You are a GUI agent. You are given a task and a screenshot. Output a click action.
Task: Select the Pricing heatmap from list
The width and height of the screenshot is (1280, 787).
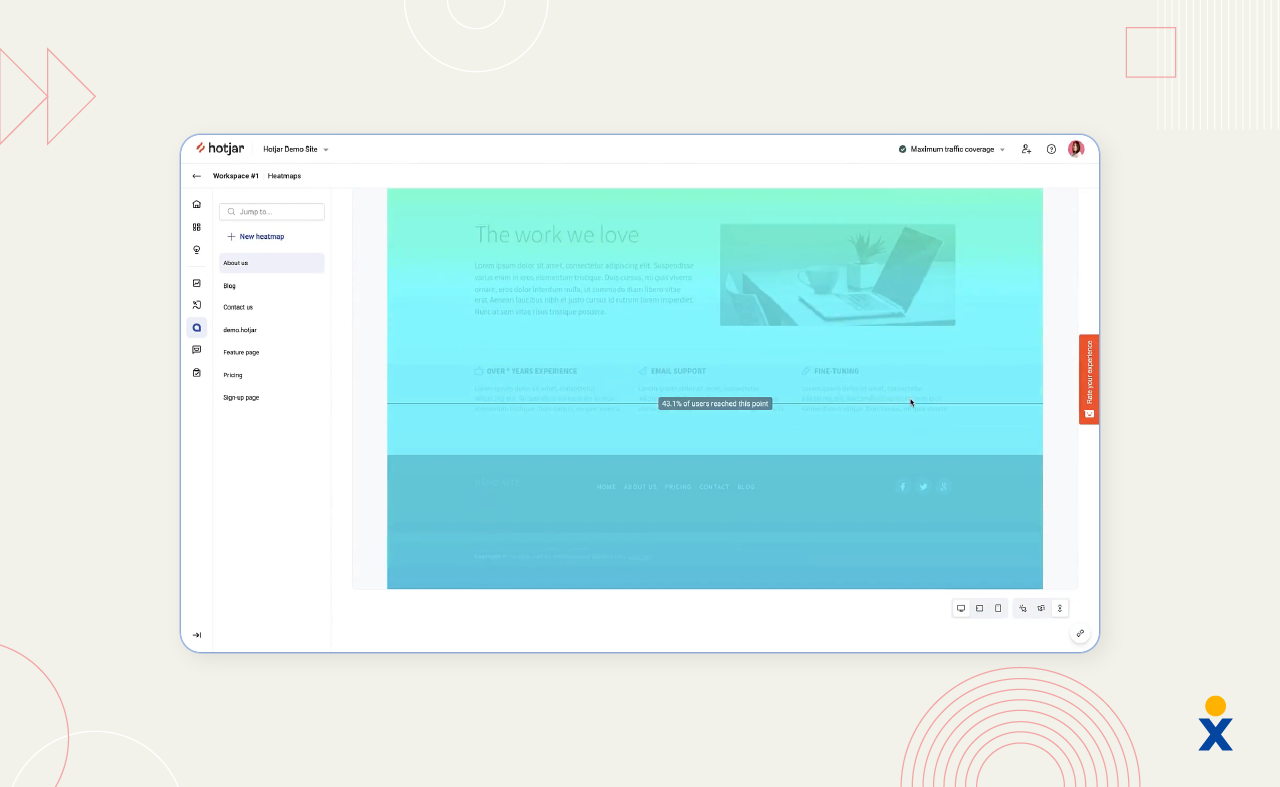(x=233, y=375)
